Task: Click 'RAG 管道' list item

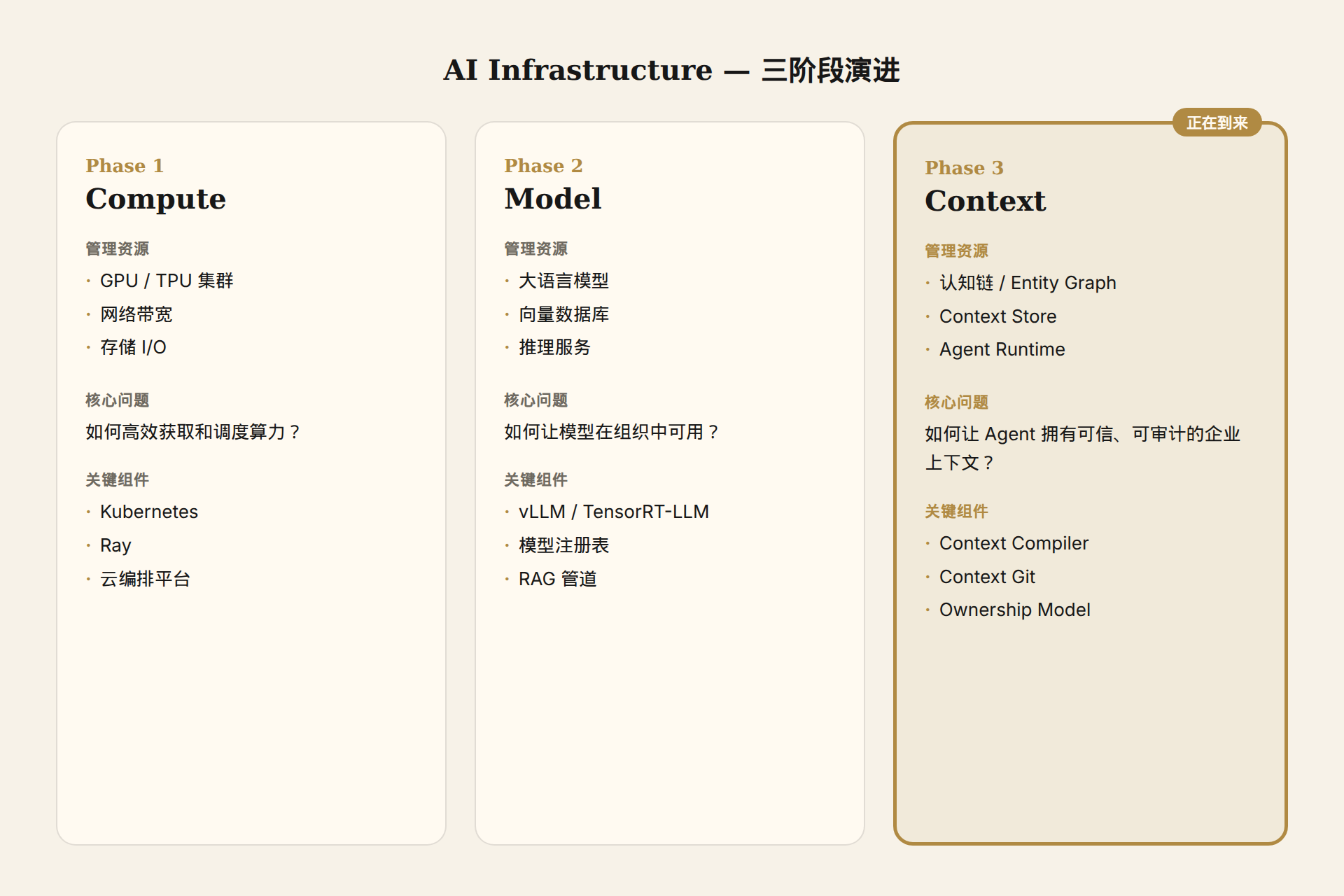Action: (x=557, y=579)
